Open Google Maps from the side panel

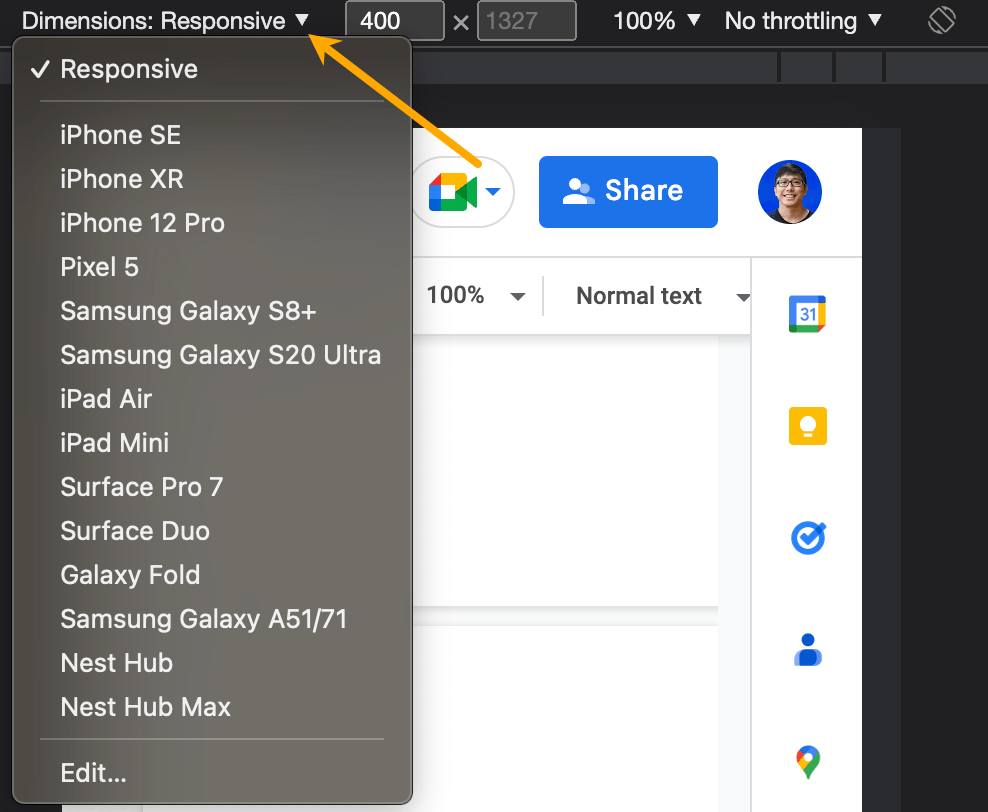point(807,761)
